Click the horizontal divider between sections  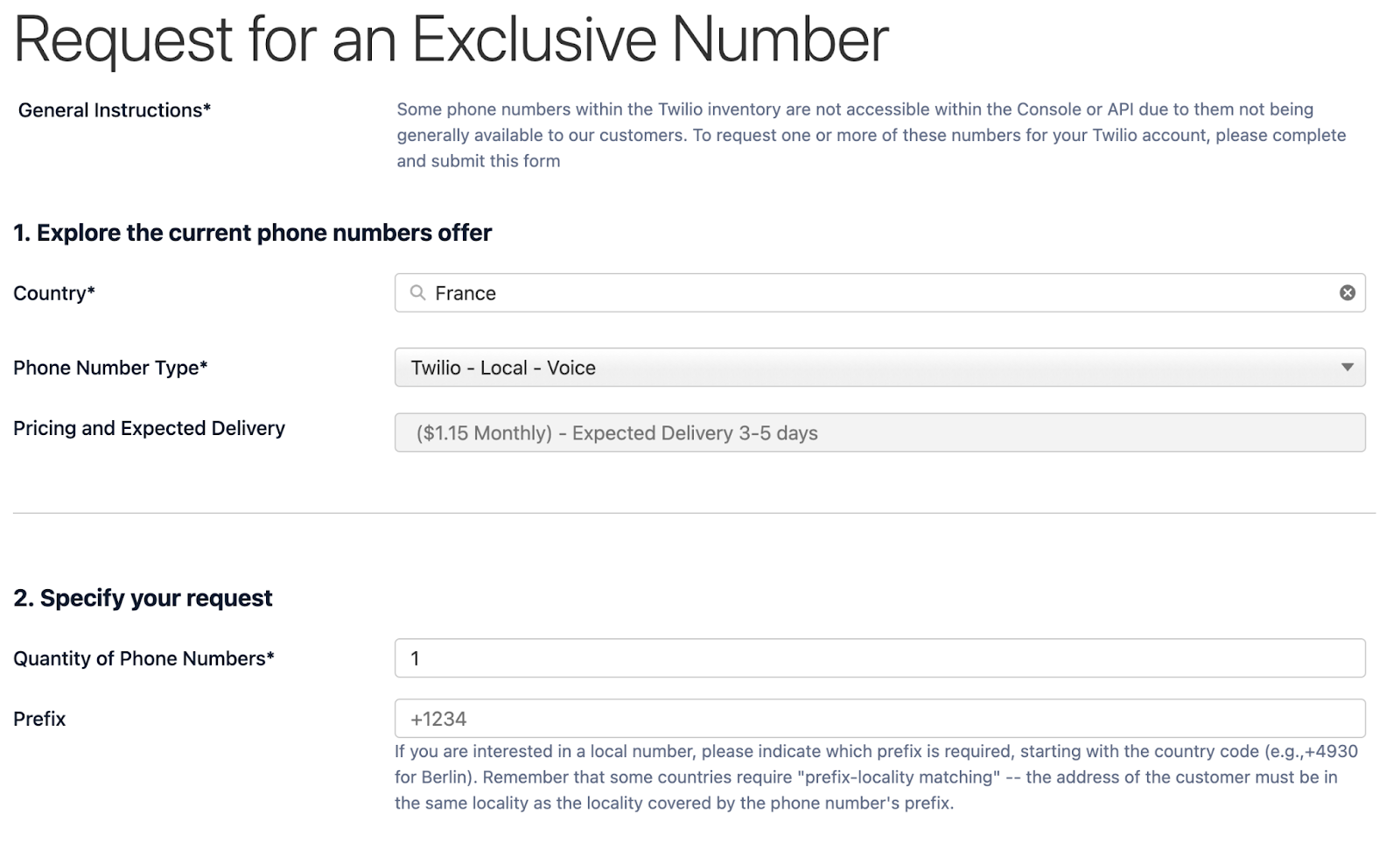point(695,513)
